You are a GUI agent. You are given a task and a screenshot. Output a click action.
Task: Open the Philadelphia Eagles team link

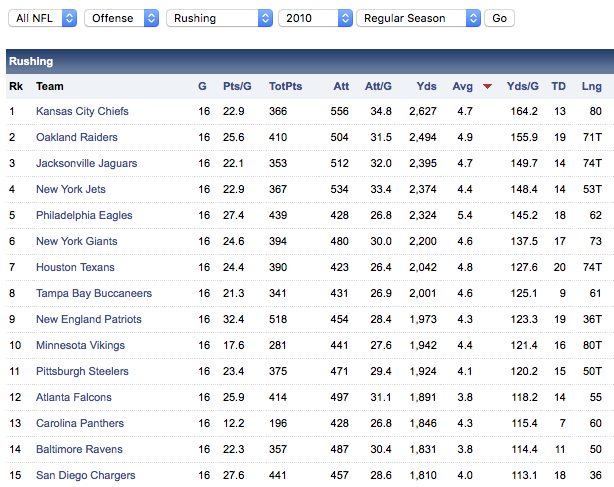[84, 215]
